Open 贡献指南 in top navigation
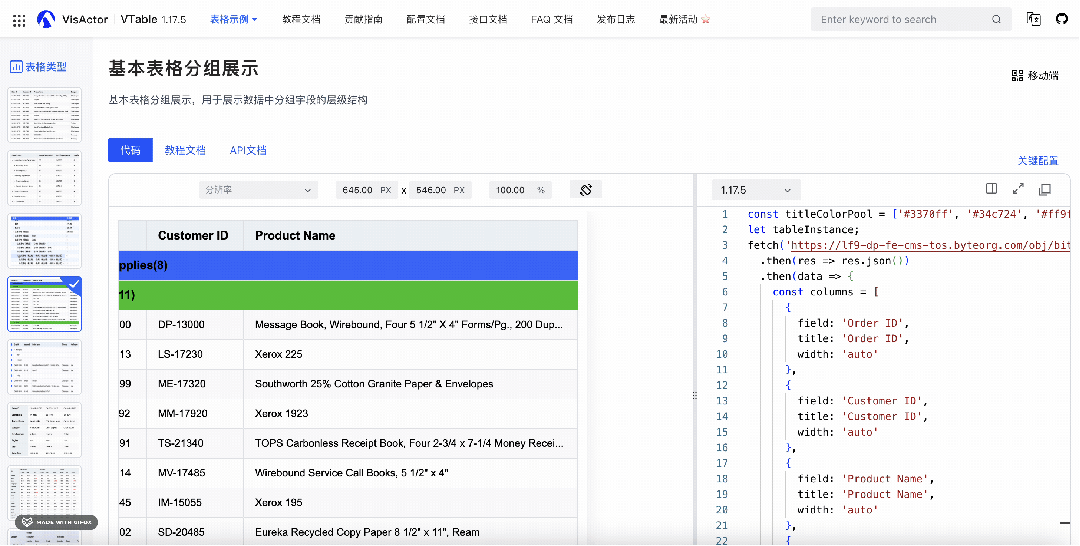This screenshot has height=546, width=1080. coord(364,19)
